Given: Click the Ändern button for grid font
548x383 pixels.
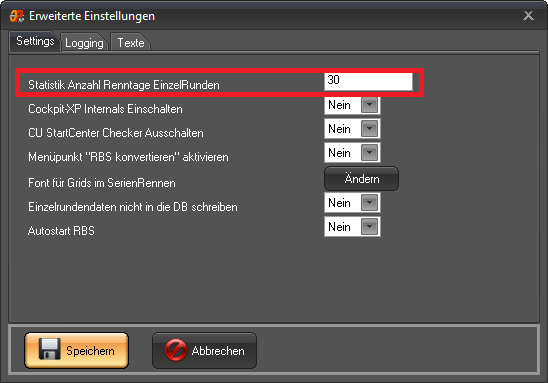Looking at the screenshot, I should point(361,179).
